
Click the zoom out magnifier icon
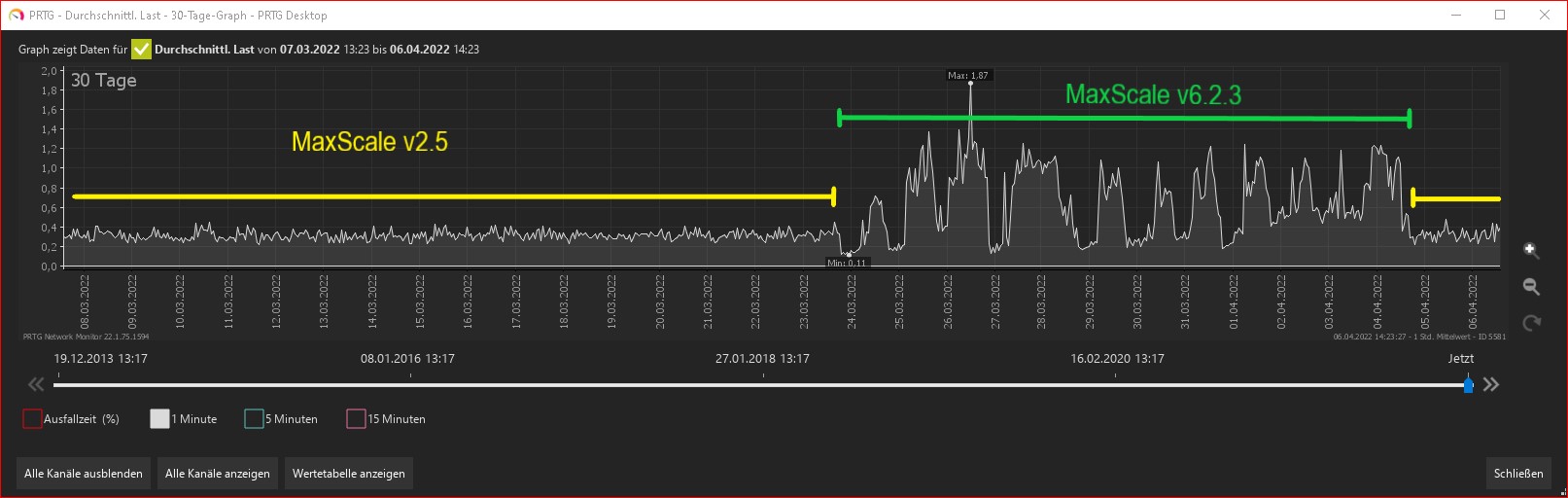[1531, 287]
